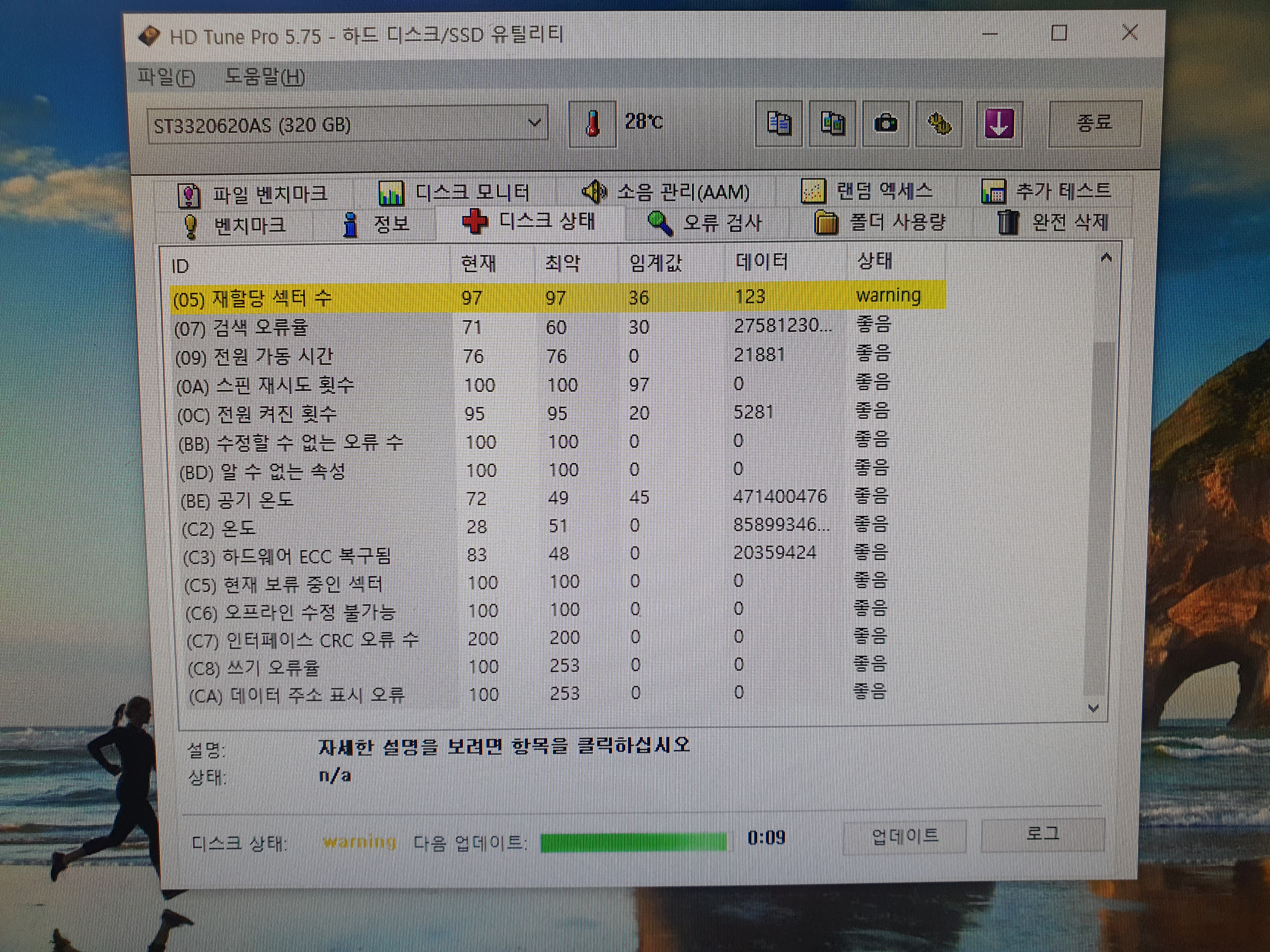The image size is (1270, 952).
Task: Click the copy screenshot to clipboard icon
Action: click(832, 124)
